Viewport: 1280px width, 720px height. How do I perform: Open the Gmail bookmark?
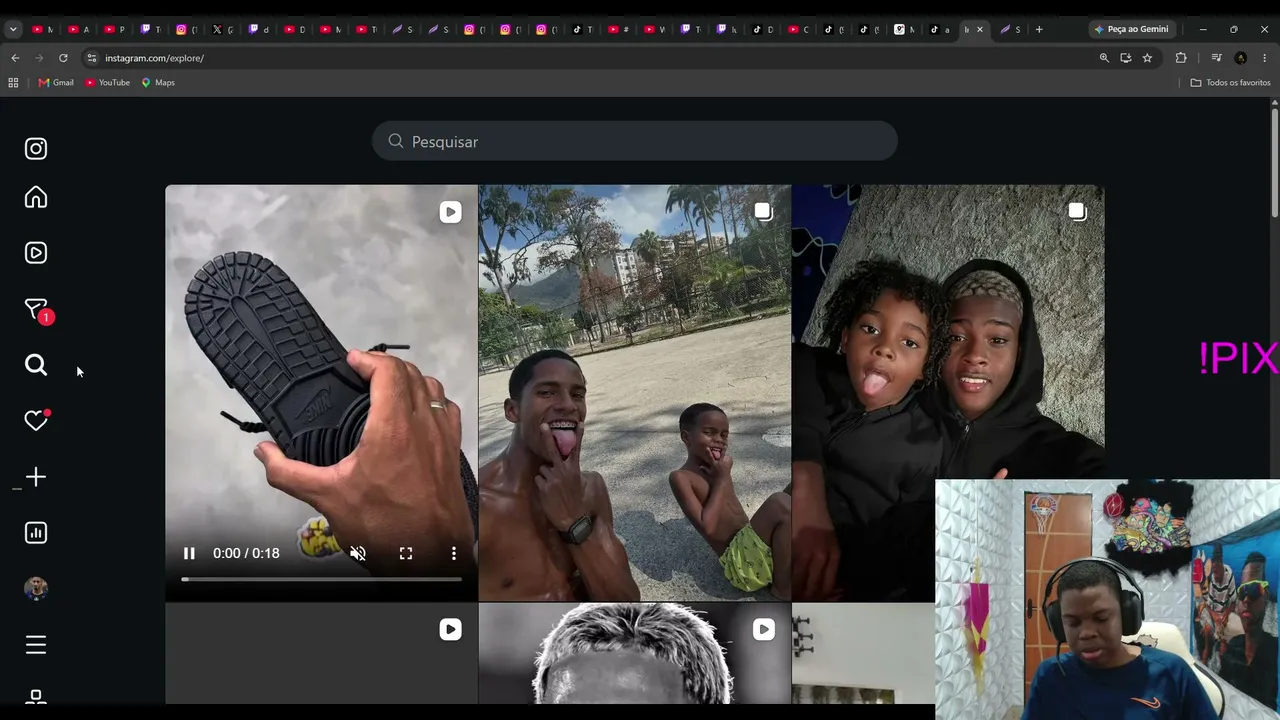(56, 83)
